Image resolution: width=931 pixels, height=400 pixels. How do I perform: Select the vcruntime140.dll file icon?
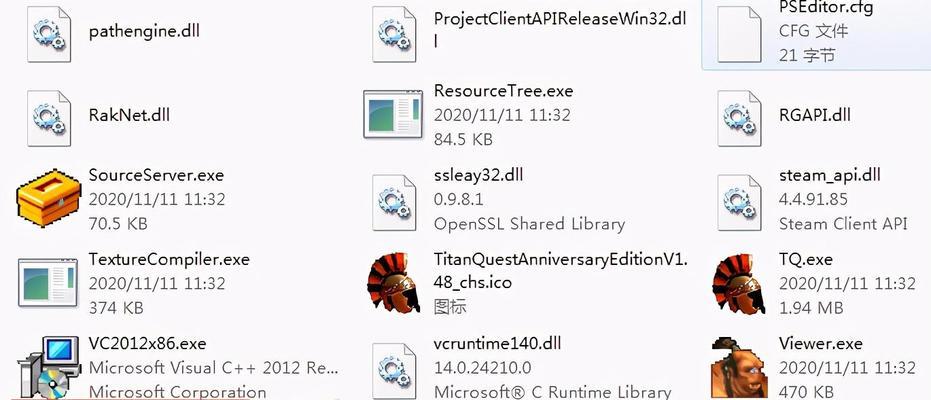tap(394, 371)
